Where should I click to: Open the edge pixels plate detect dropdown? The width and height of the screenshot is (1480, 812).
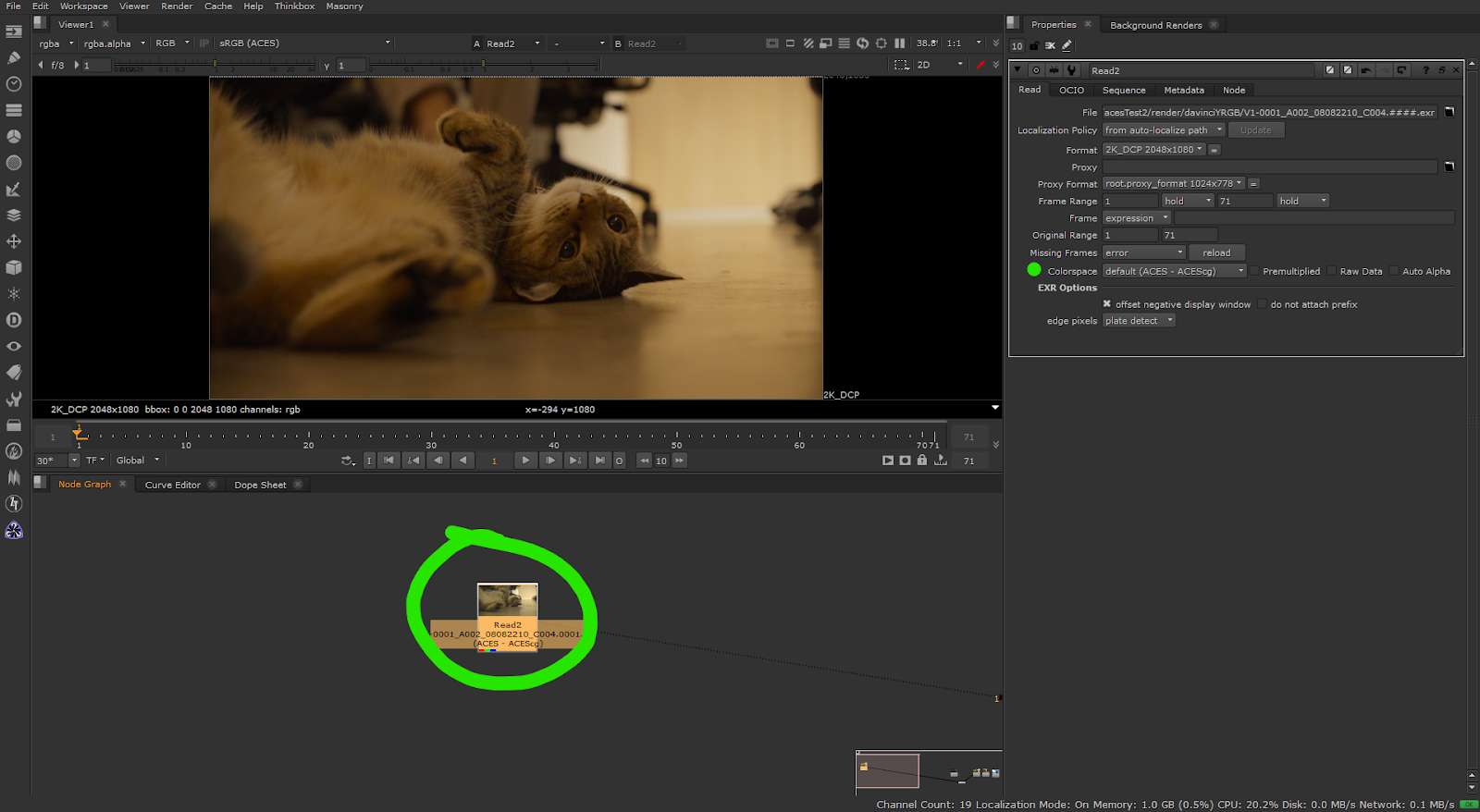[1139, 321]
